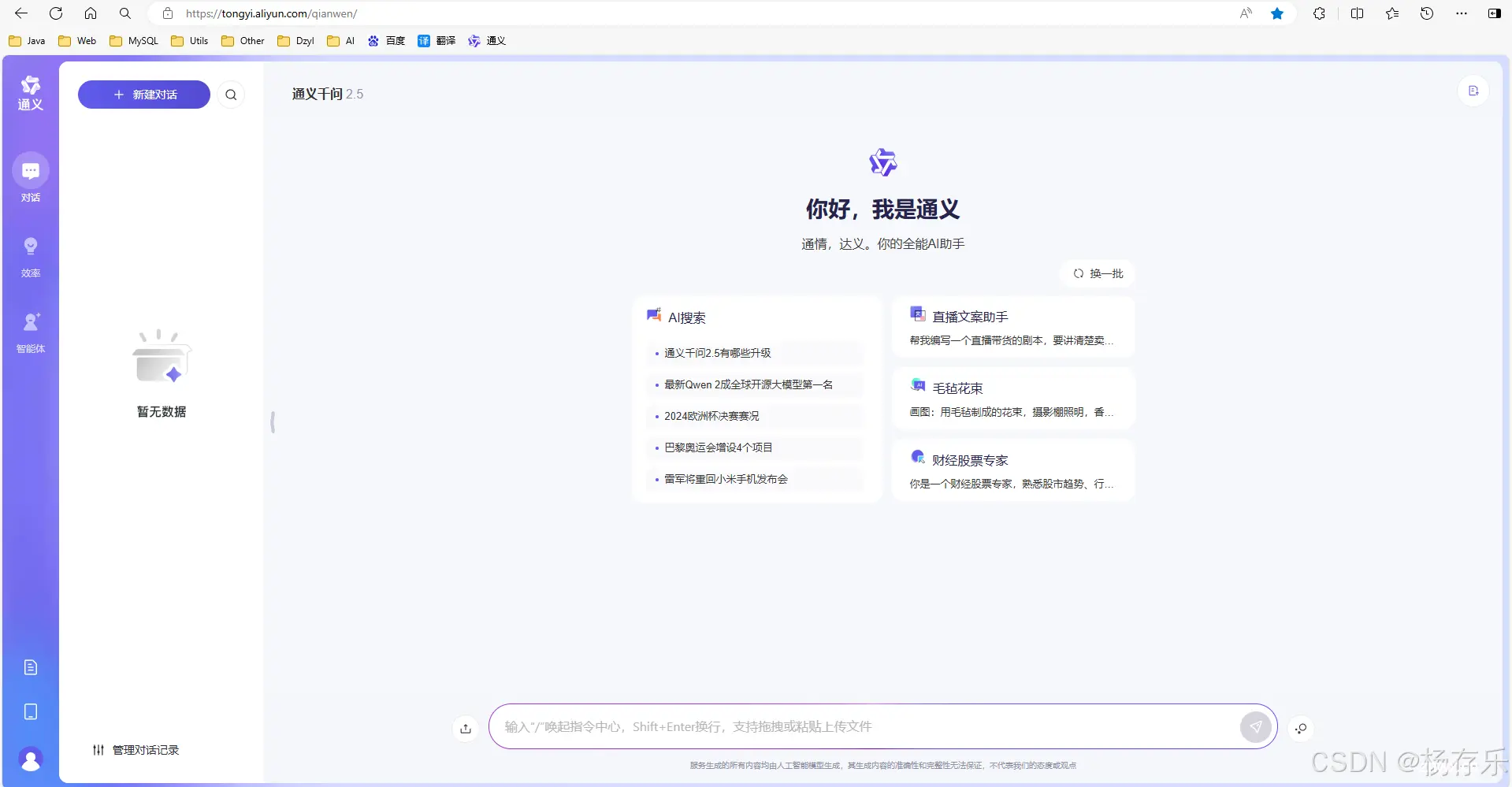Open the favorites list icon
The image size is (1512, 787).
1392,13
